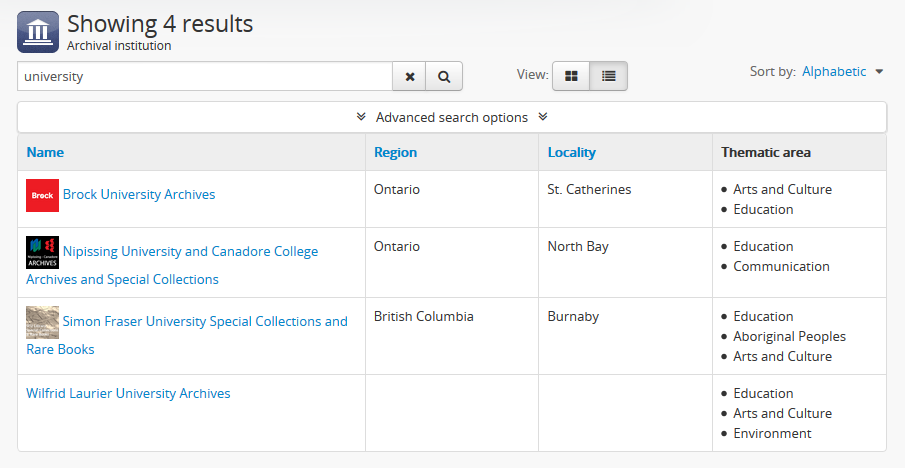Click the magnifying glass search button
The width and height of the screenshot is (905, 468).
point(444,76)
